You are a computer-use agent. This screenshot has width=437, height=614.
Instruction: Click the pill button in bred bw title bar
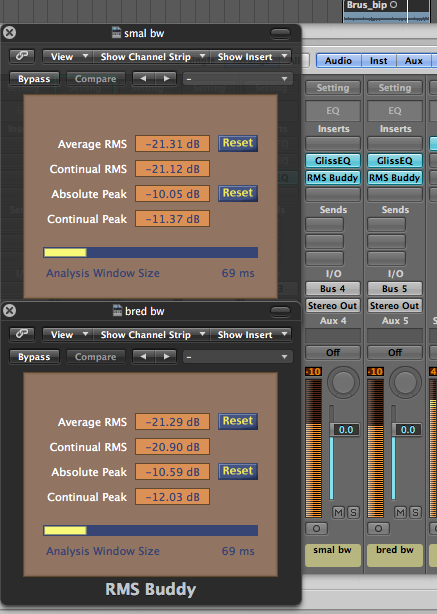tap(280, 311)
